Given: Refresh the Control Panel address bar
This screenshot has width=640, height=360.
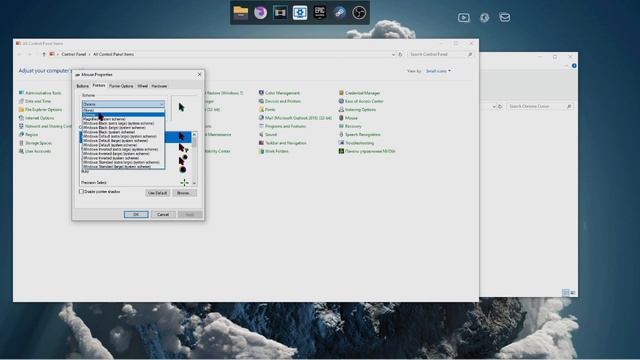Looking at the screenshot, I should [400, 54].
